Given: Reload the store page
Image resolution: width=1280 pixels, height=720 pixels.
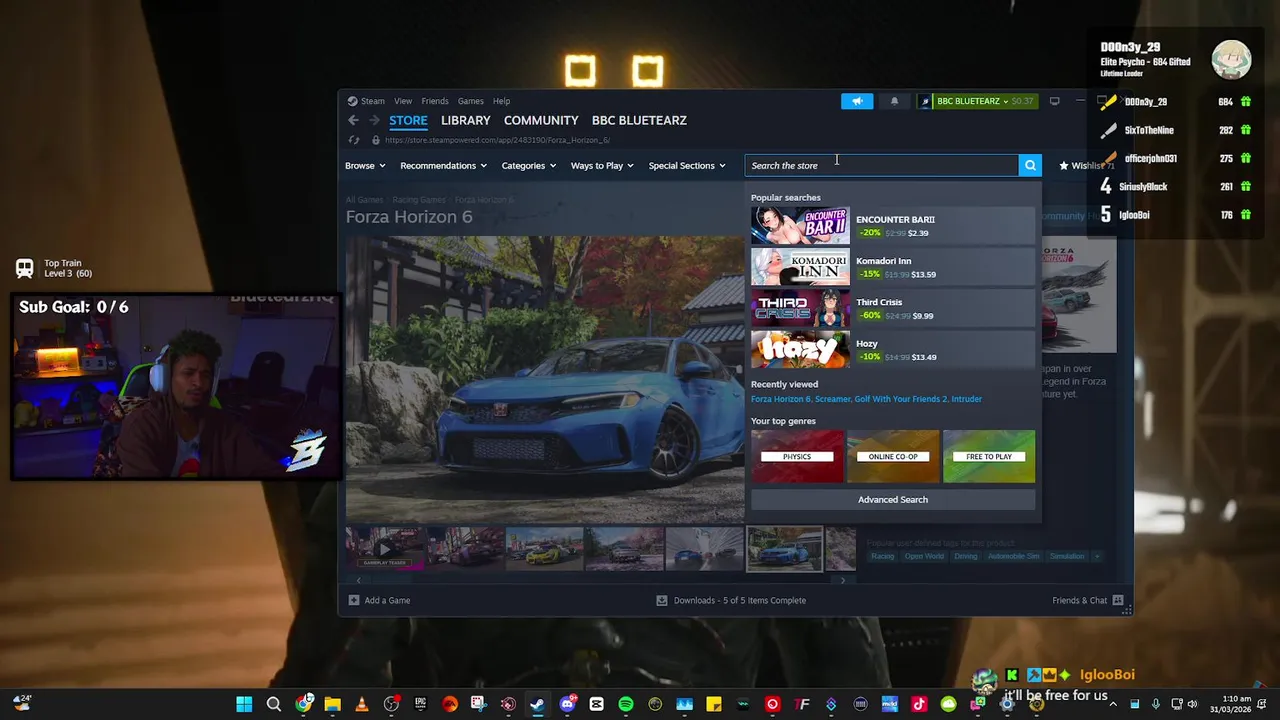Looking at the screenshot, I should coord(353,140).
